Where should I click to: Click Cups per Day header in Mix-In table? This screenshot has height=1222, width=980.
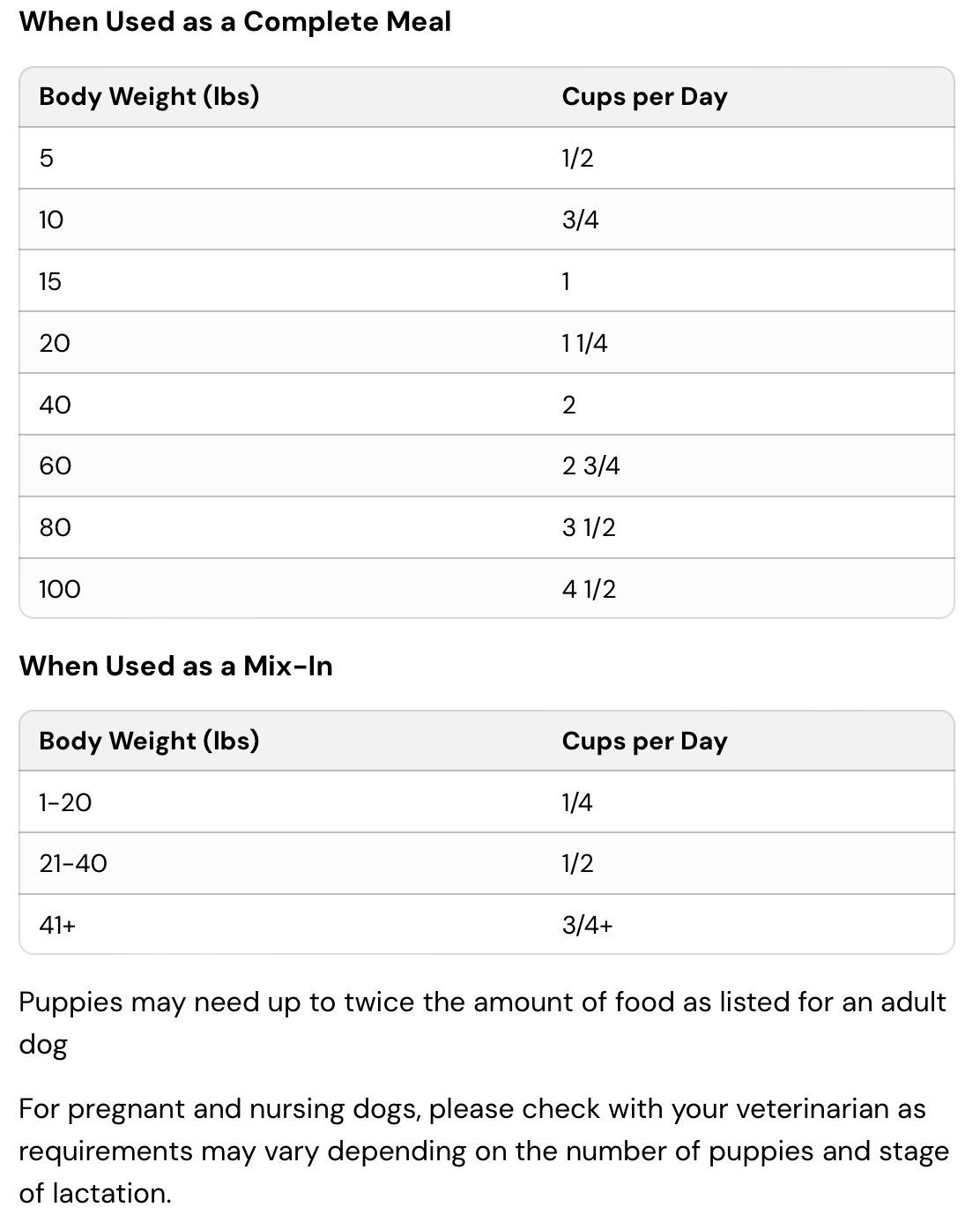point(644,741)
